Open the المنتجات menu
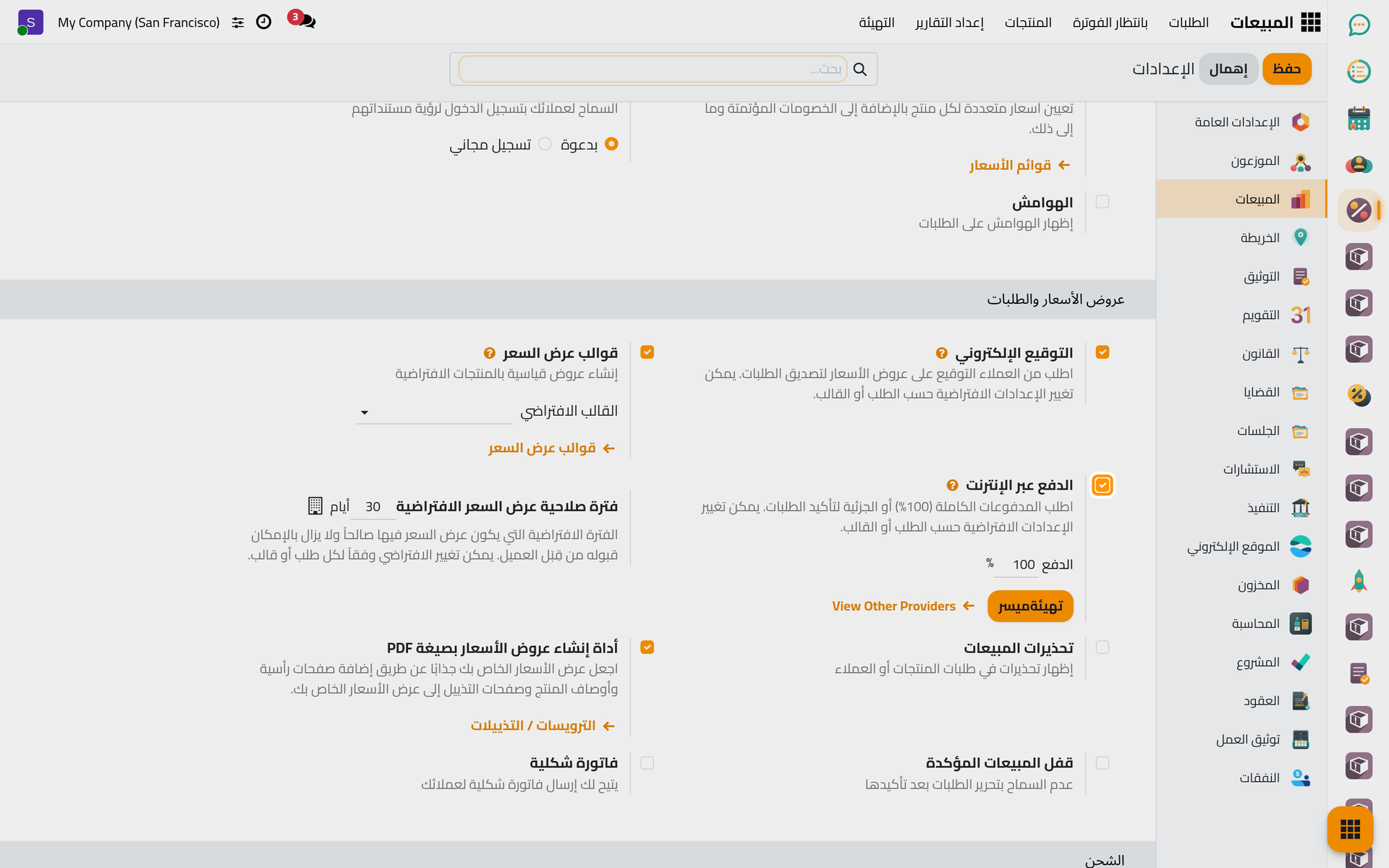The width and height of the screenshot is (1389, 868). point(1028,22)
